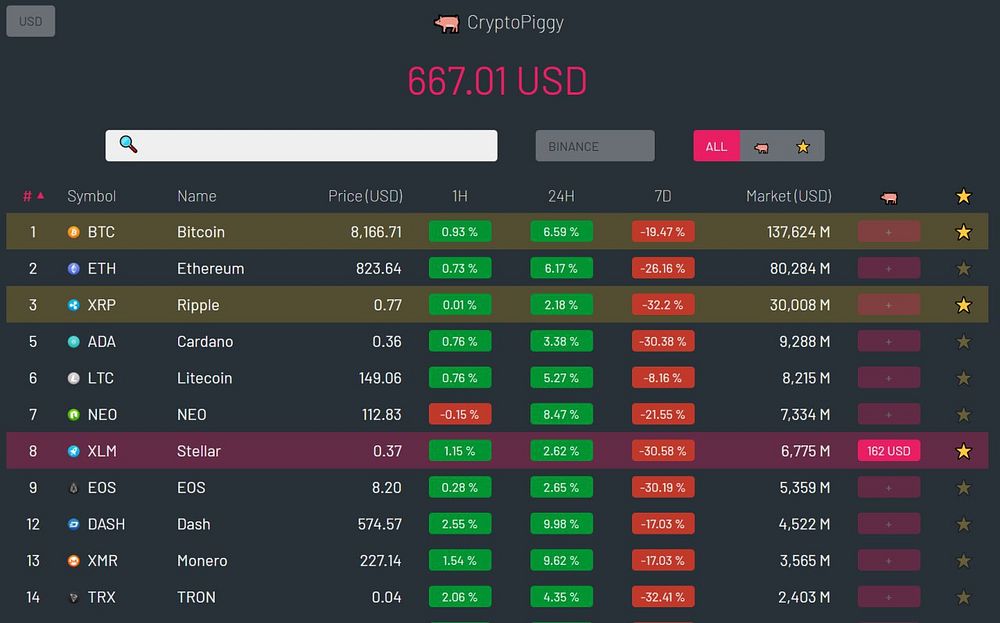Click the magnifier search icon

coord(128,144)
